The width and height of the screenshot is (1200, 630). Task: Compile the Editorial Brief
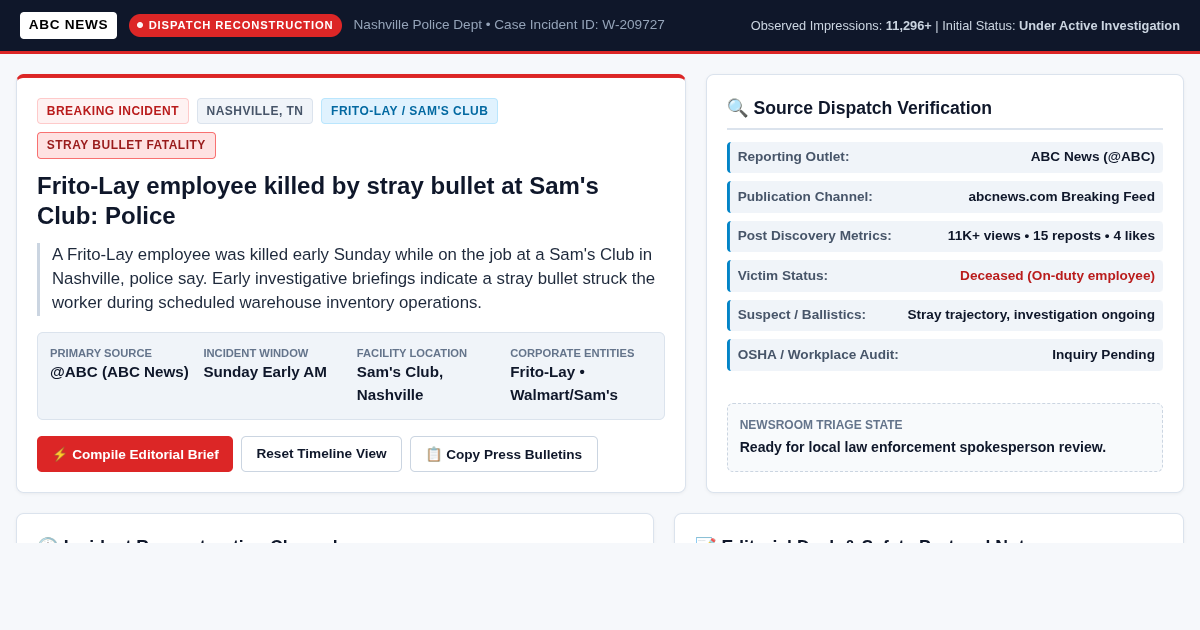pyautogui.click(x=135, y=454)
